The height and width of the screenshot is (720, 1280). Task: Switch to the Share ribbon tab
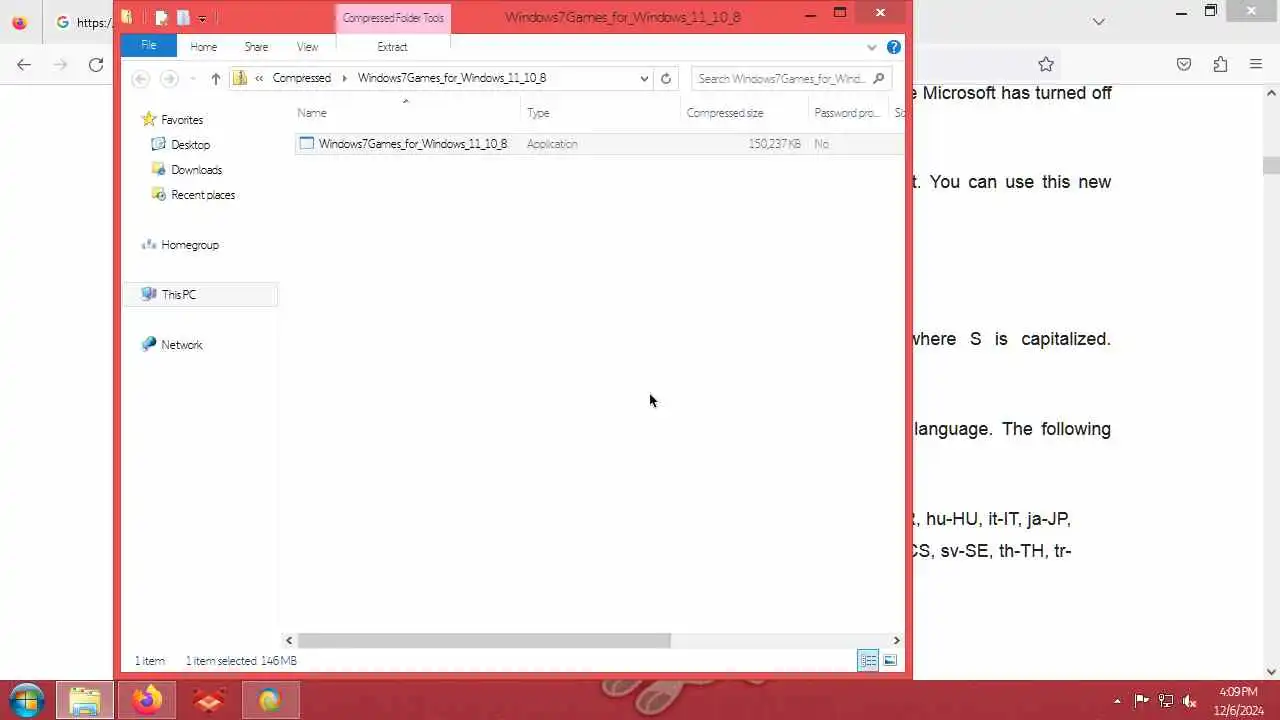256,47
